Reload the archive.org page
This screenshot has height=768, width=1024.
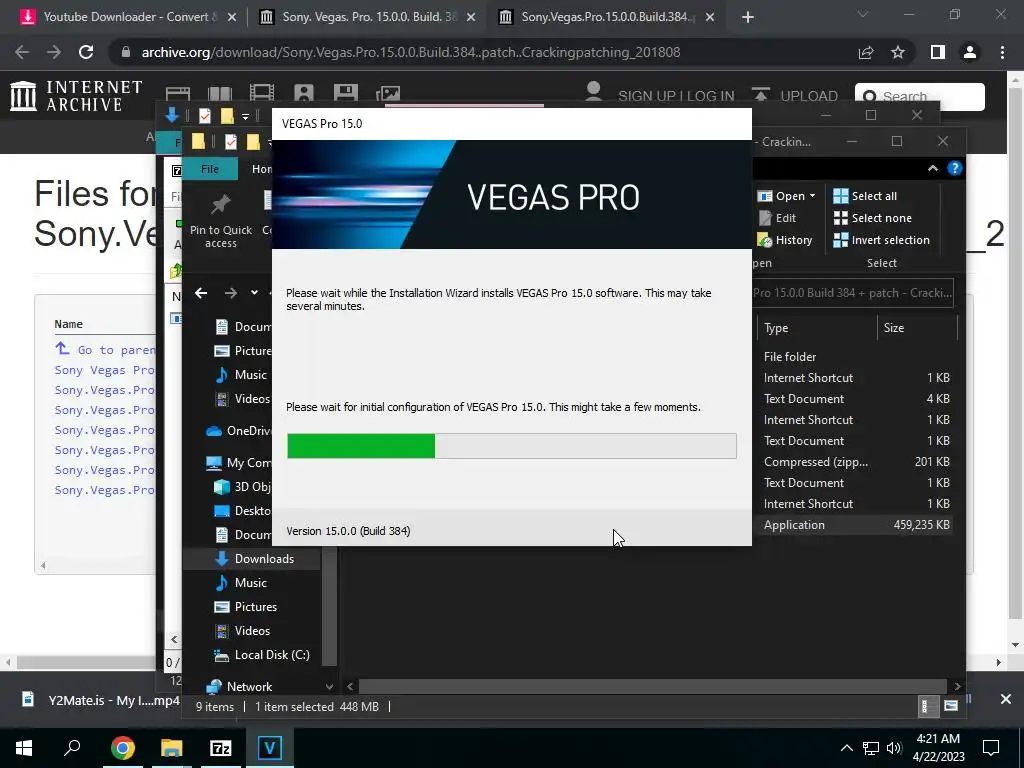86,52
